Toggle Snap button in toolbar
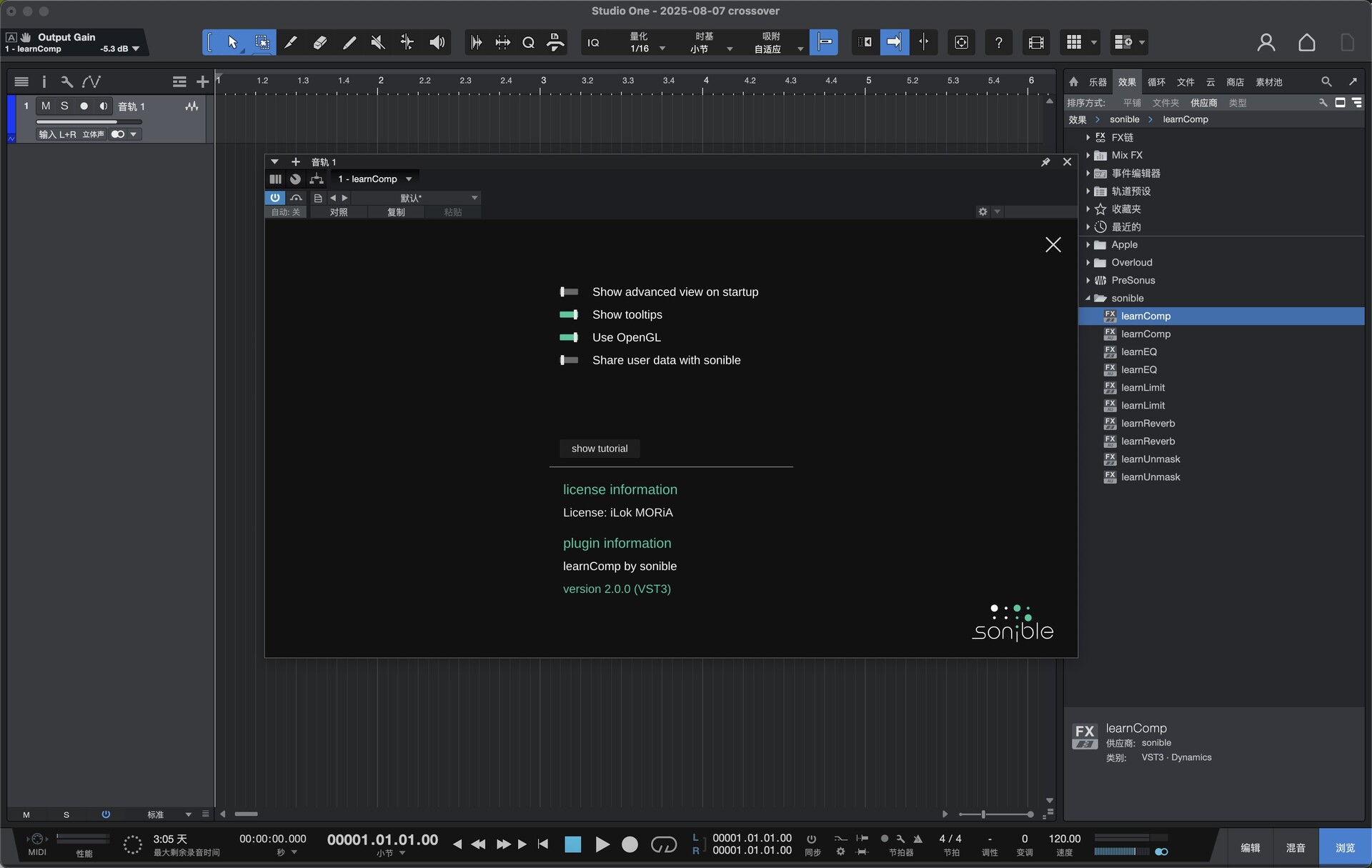The image size is (1372, 868). (824, 43)
